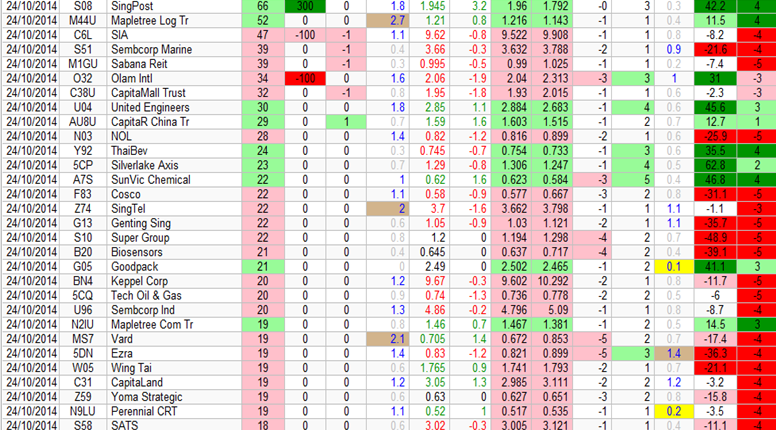The height and width of the screenshot is (430, 776).
Task: Select the green 300 cell in SingPost row
Action: (306, 6)
